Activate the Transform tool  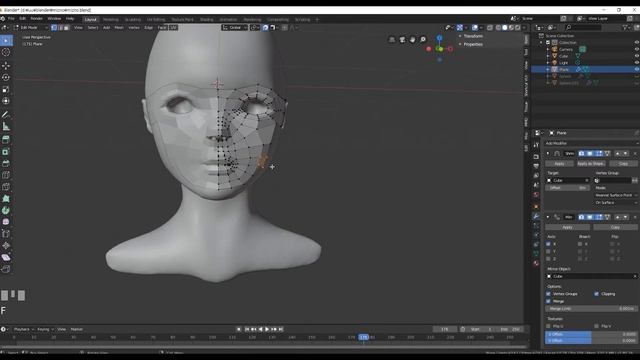6,101
